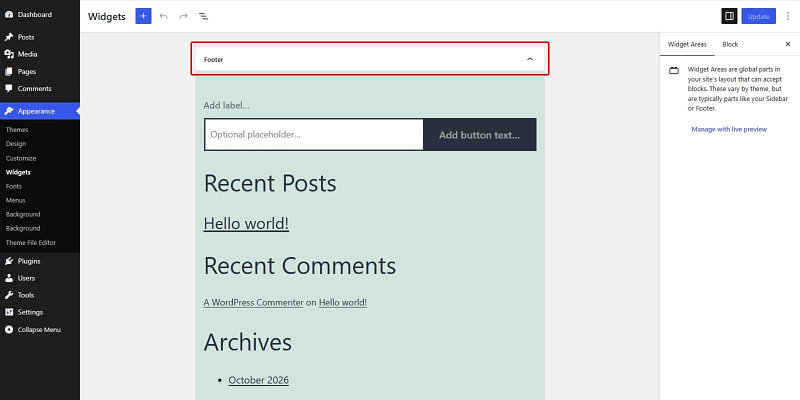This screenshot has width=800, height=400.
Task: Click the Tools wrench icon
Action: coord(9,295)
